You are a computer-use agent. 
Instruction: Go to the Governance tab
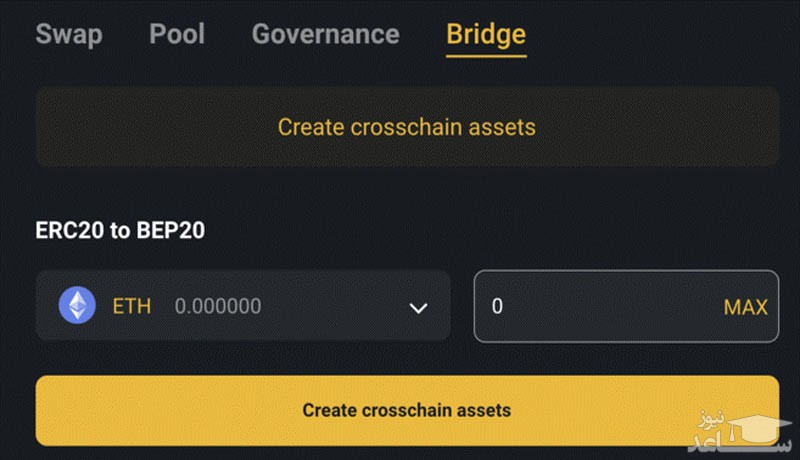[x=325, y=34]
